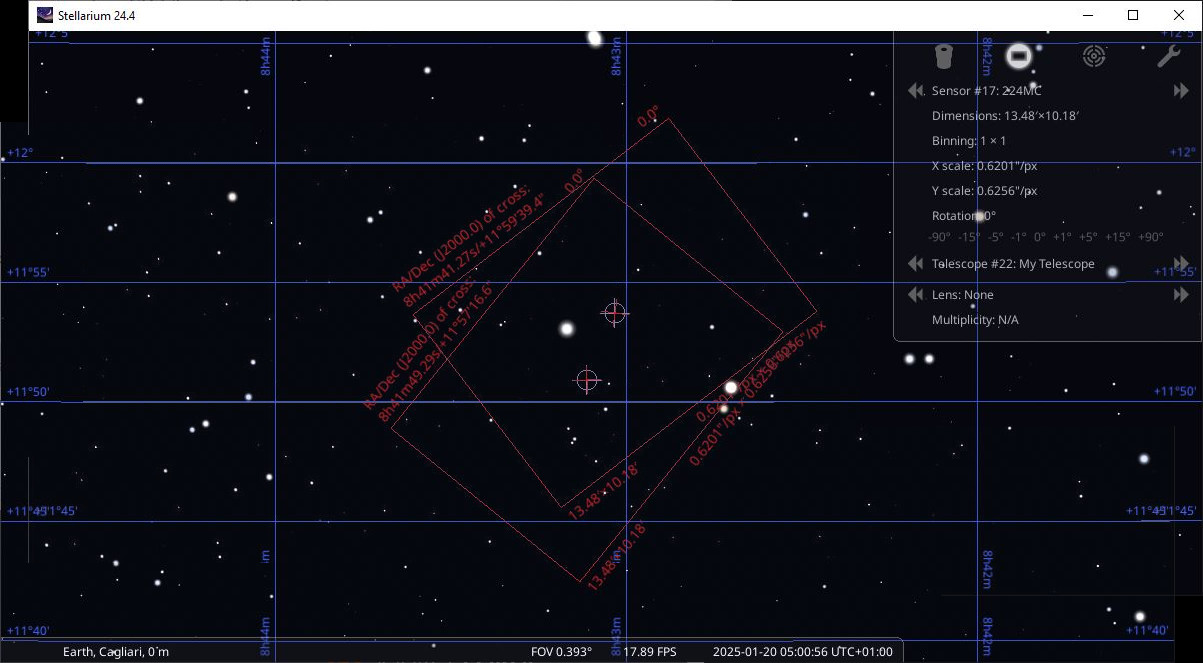Toggle the ocular view eyepiece icon
Screen dimensions: 1203x663
(943, 56)
